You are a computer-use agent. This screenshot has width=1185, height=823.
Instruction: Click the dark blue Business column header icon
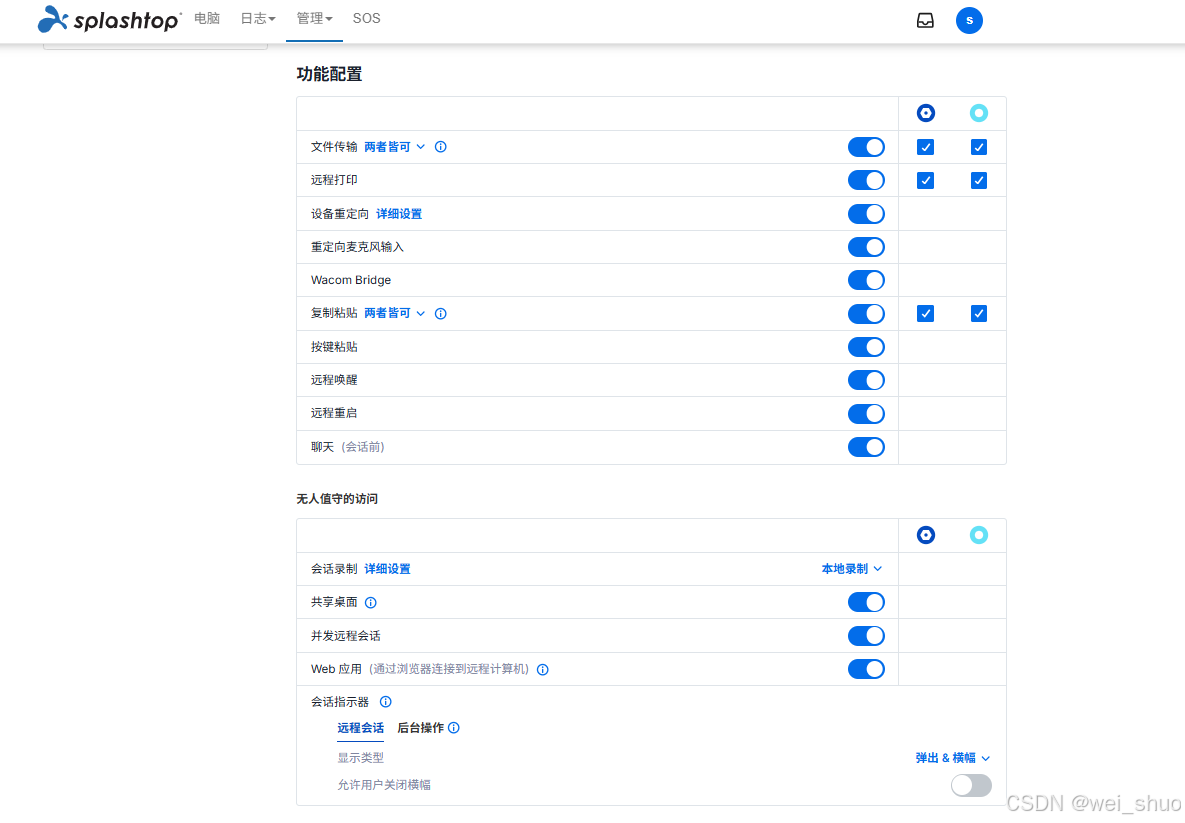925,113
